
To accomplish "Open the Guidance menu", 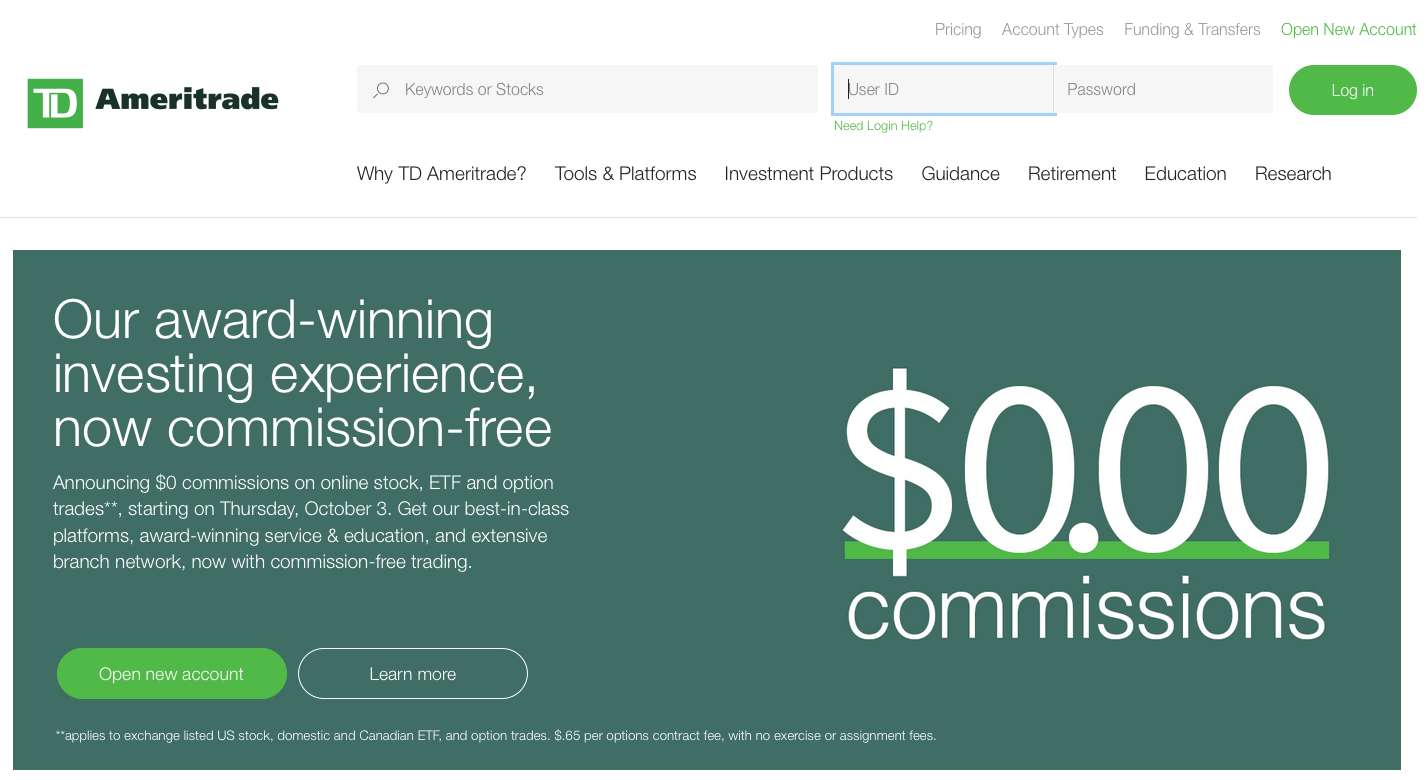I will click(x=960, y=174).
